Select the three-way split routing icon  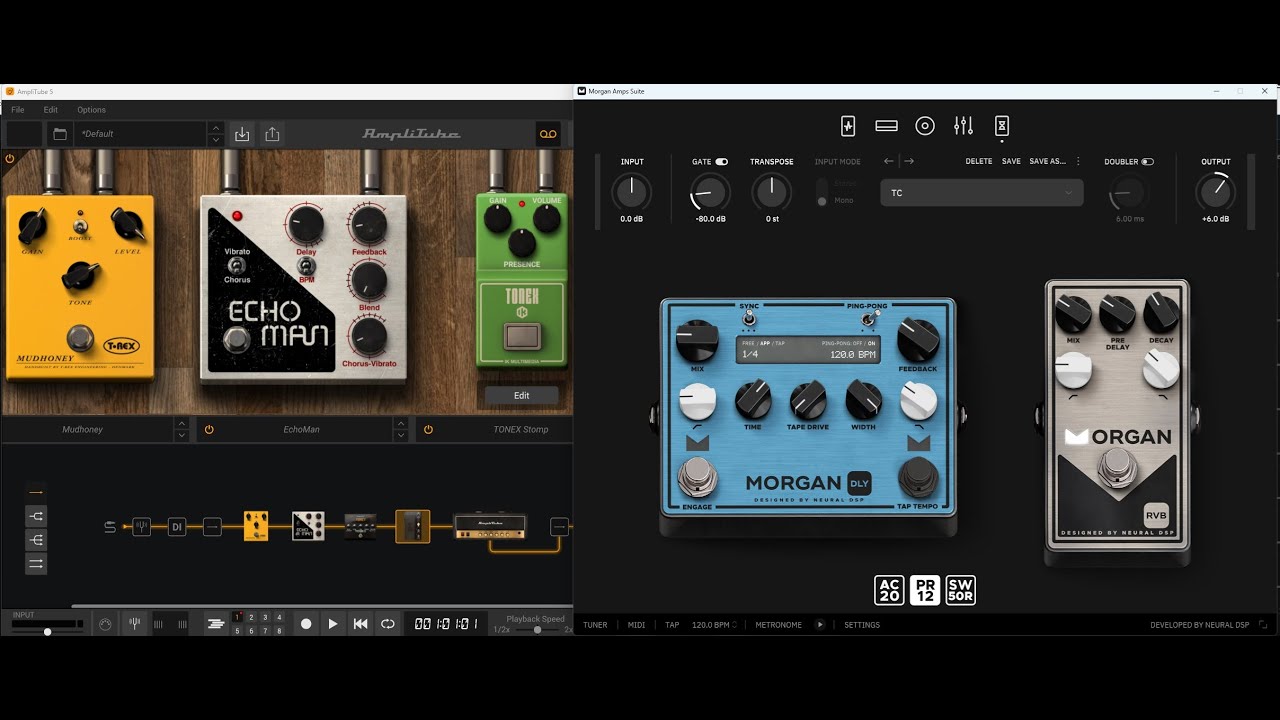coord(36,540)
